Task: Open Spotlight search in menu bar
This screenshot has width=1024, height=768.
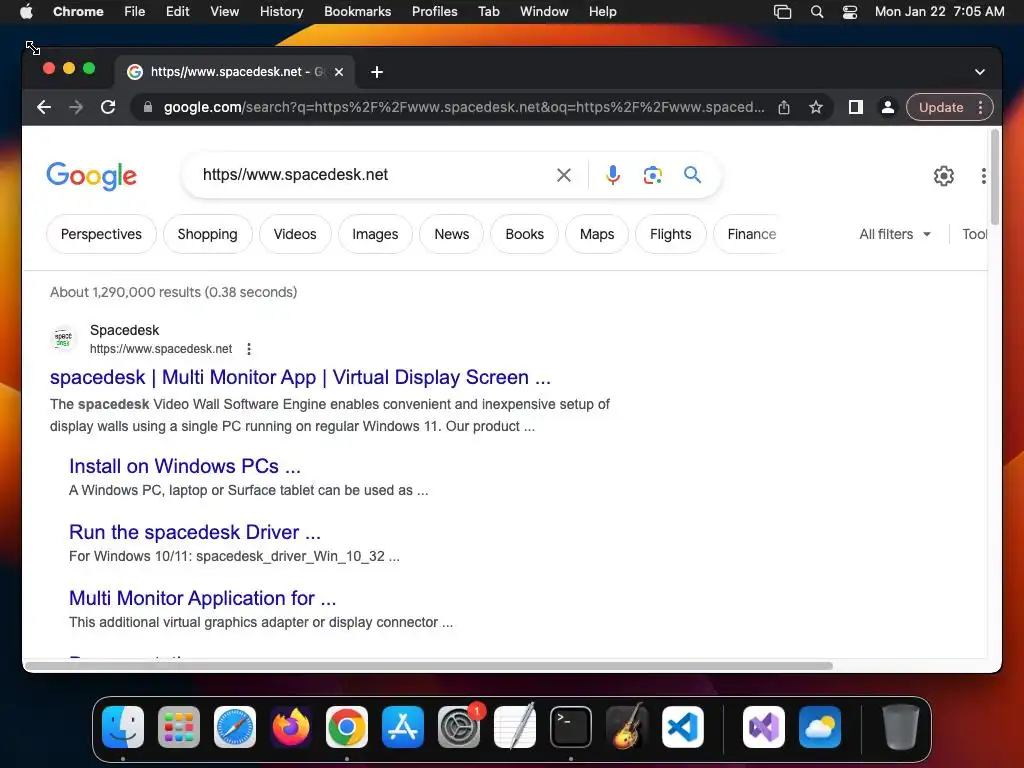Action: click(816, 12)
